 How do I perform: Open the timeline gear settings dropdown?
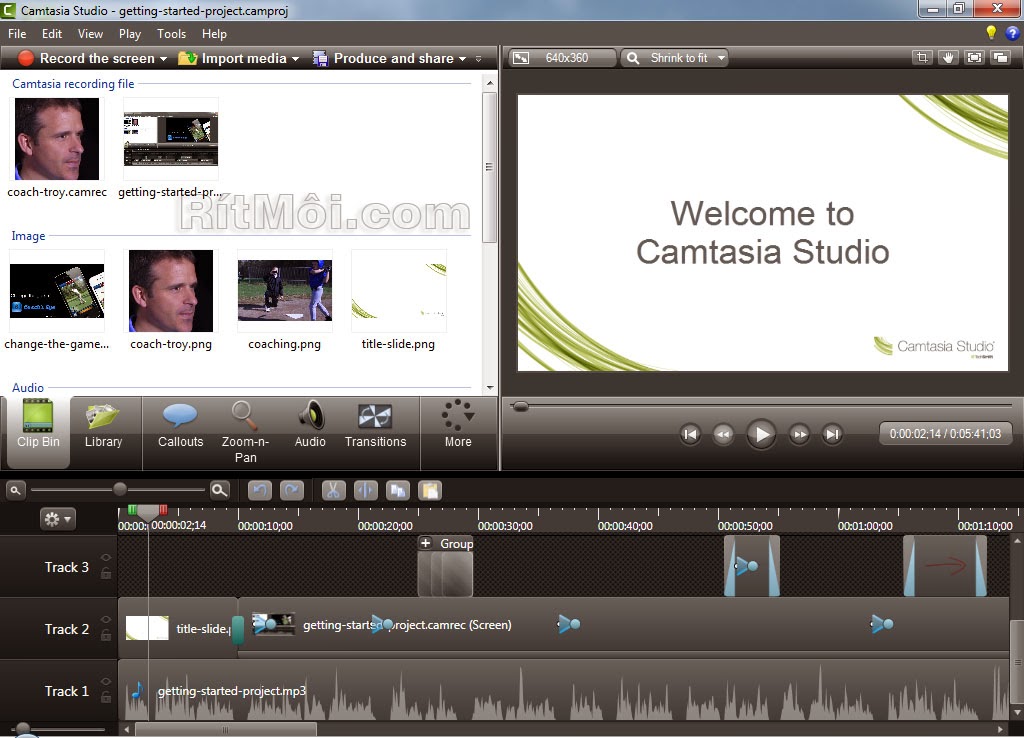[57, 519]
